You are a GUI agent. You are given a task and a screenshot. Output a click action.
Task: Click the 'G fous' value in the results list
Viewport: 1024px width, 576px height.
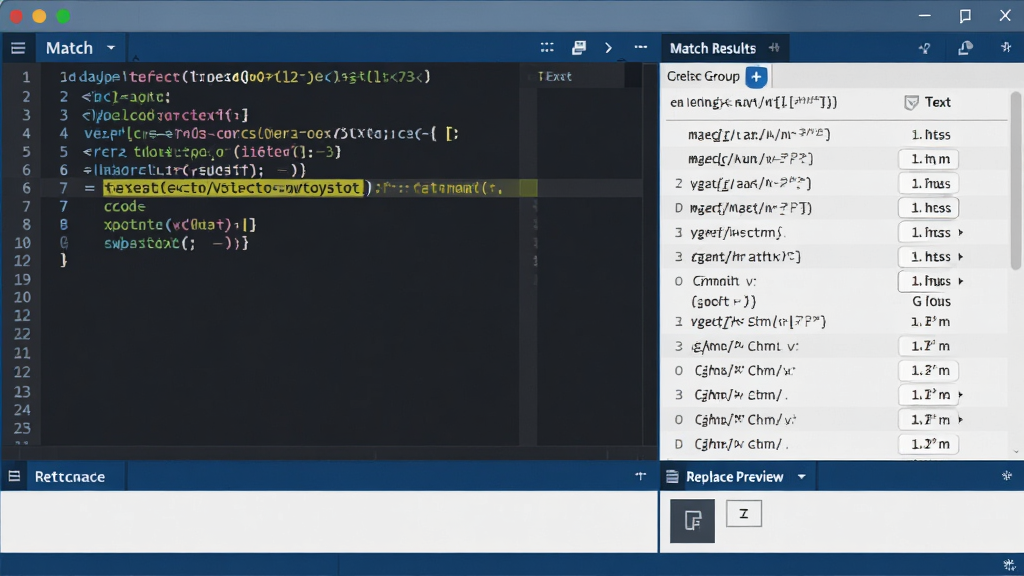(931, 302)
